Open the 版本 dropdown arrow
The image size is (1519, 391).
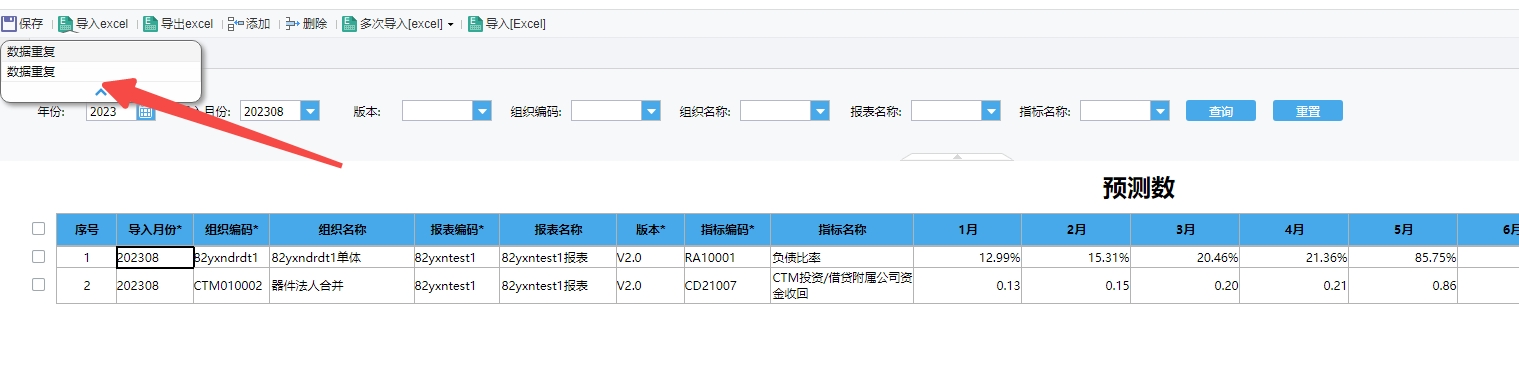(x=482, y=111)
